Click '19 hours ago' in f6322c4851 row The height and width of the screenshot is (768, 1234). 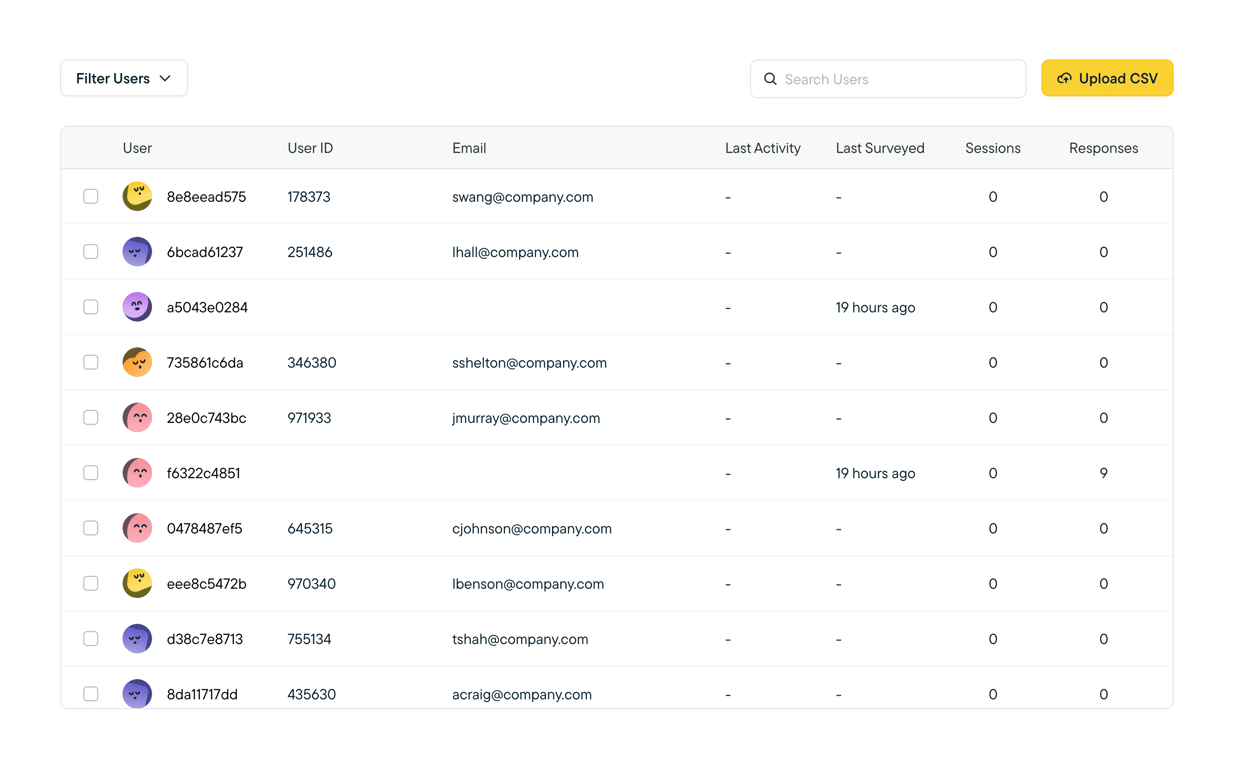876,473
